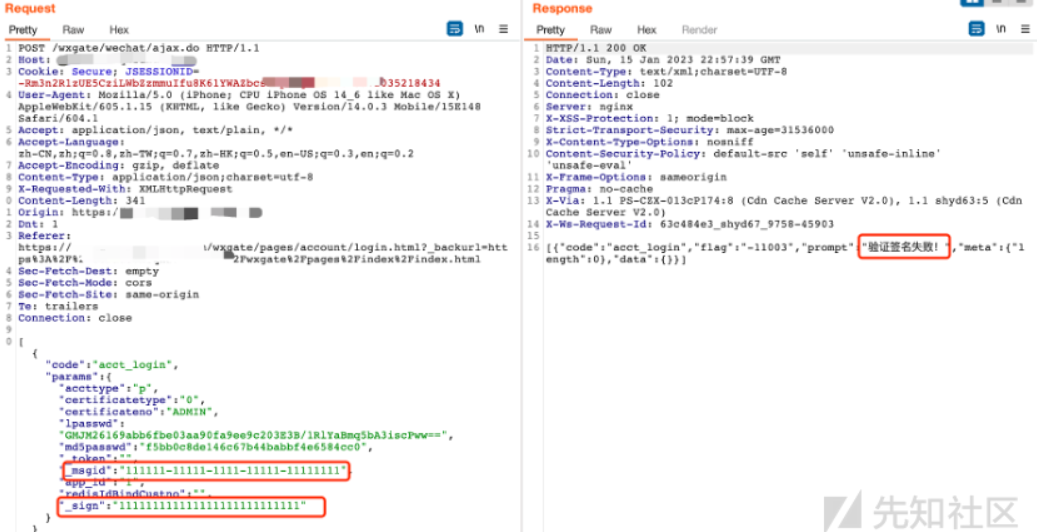The width and height of the screenshot is (1037, 532).
Task: Open the Render tab in Response
Action: 700,30
